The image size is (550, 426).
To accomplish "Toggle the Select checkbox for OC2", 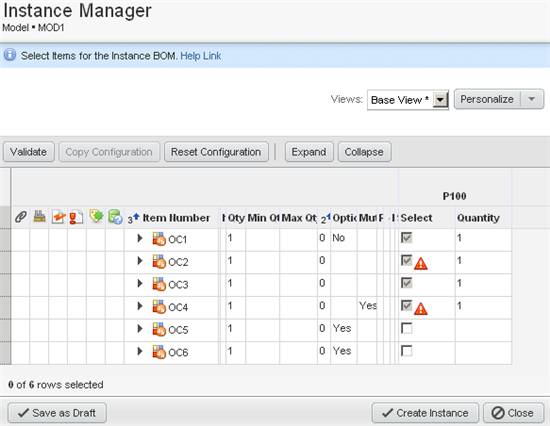I will pyautogui.click(x=407, y=260).
